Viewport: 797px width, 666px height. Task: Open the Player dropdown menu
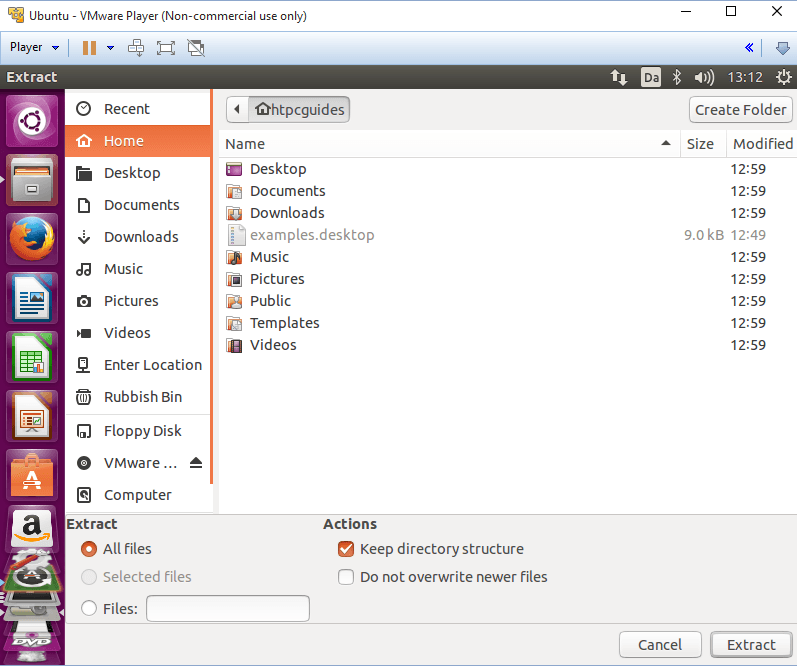[35, 47]
